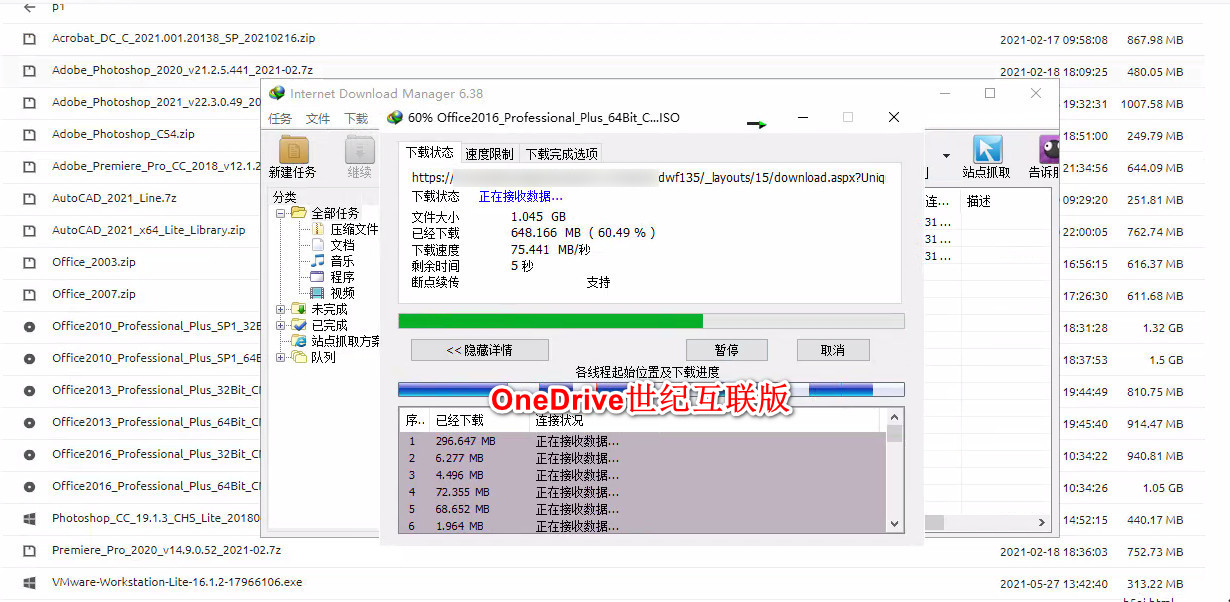Collapse the 全部任务 tree node

pos(281,213)
